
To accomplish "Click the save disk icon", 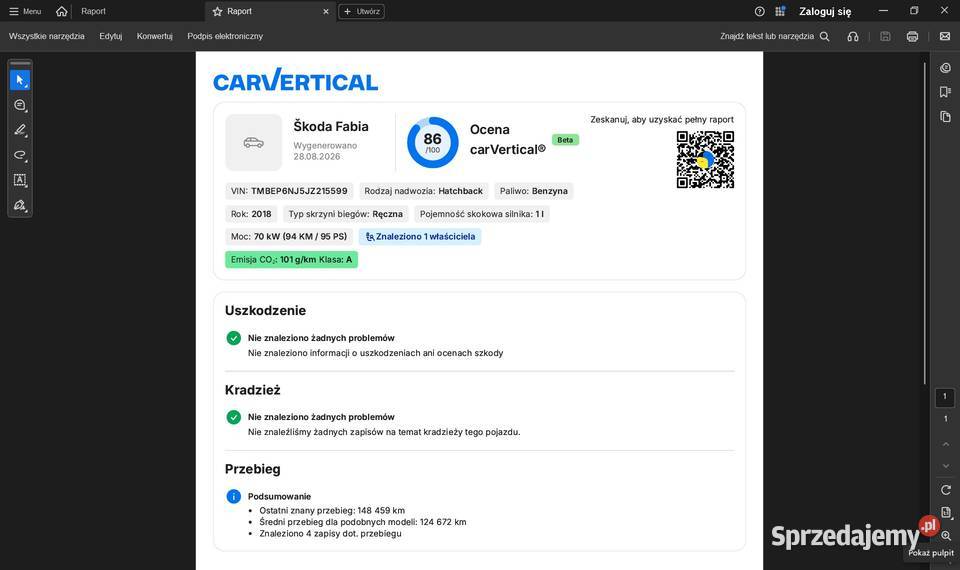I will [x=885, y=36].
